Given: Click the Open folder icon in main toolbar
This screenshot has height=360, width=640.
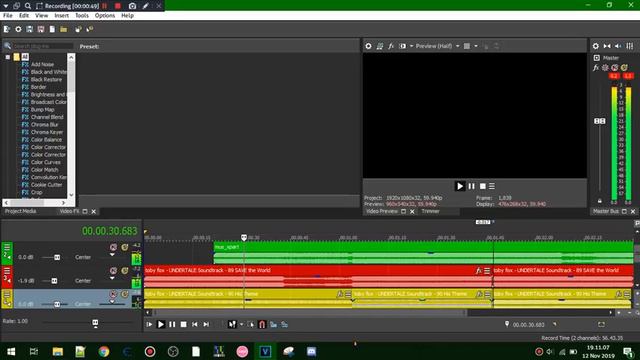Looking at the screenshot, I should pos(63,29).
